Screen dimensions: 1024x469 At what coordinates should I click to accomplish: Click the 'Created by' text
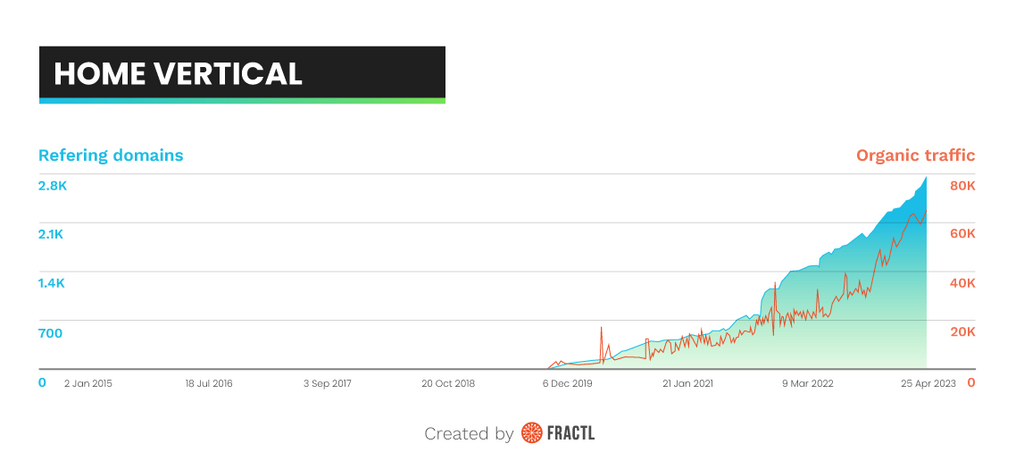(469, 434)
